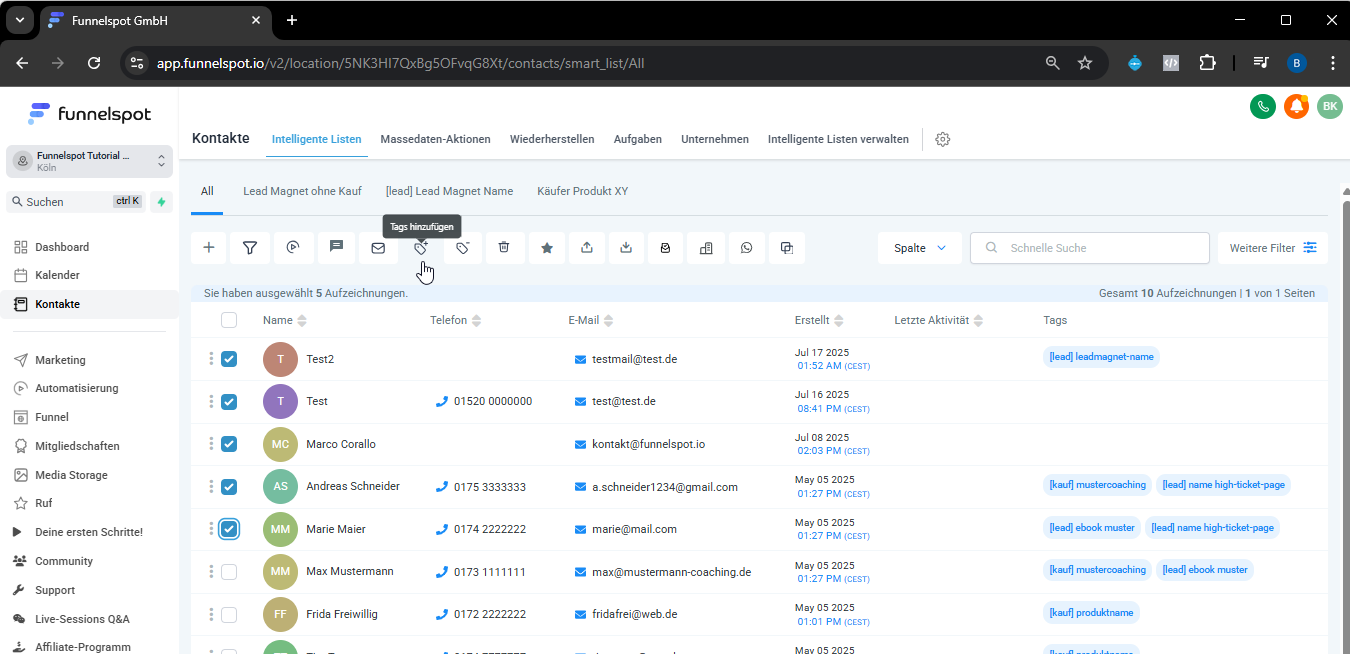Bookmark this page with the star icon

pyautogui.click(x=1085, y=62)
